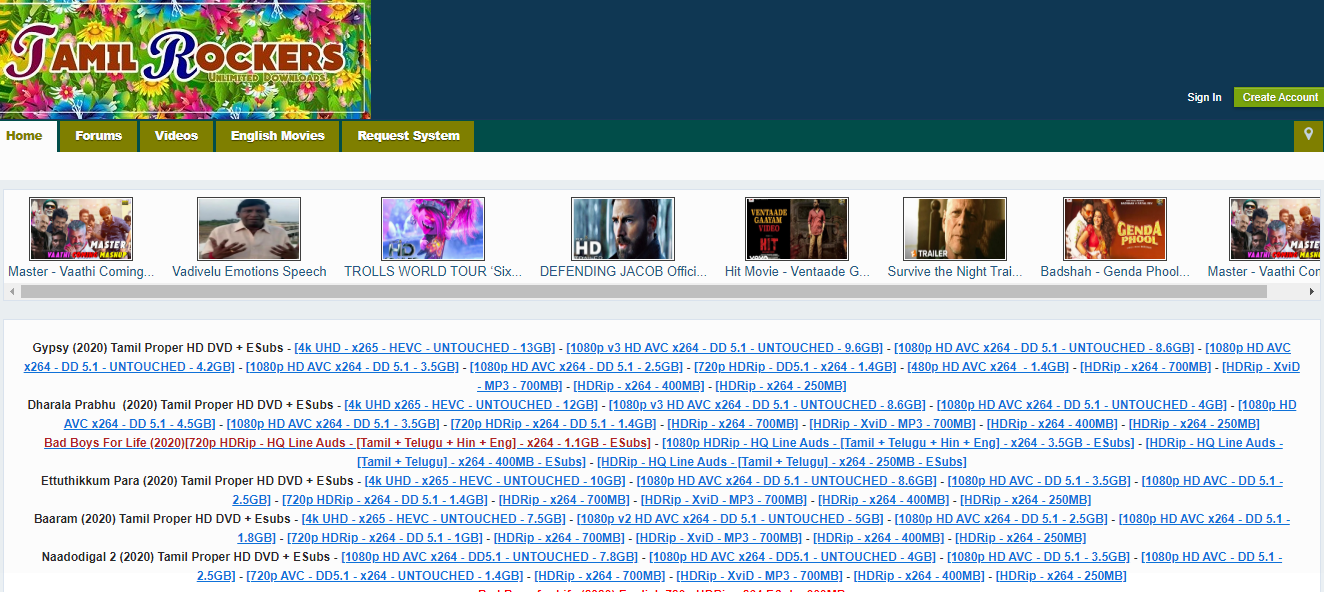The image size is (1324, 592).
Task: Open the TROLLS WORLD TOUR video thumbnail
Action: tap(433, 229)
